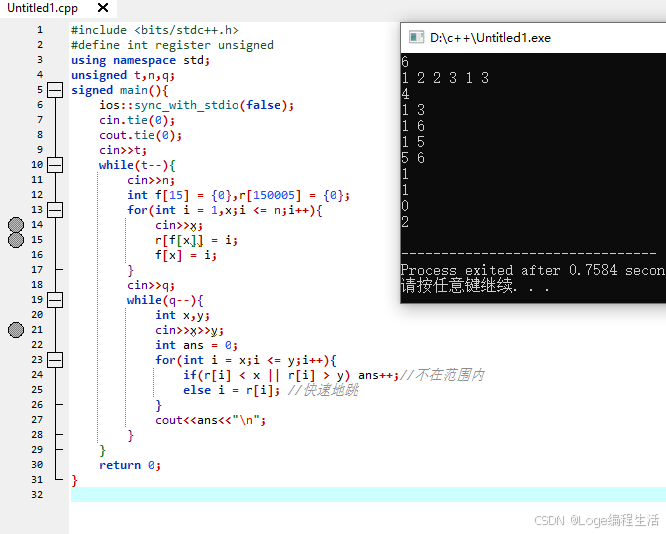The width and height of the screenshot is (666, 534).
Task: Click the 'using namespace std;' line
Action: [x=141, y=60]
